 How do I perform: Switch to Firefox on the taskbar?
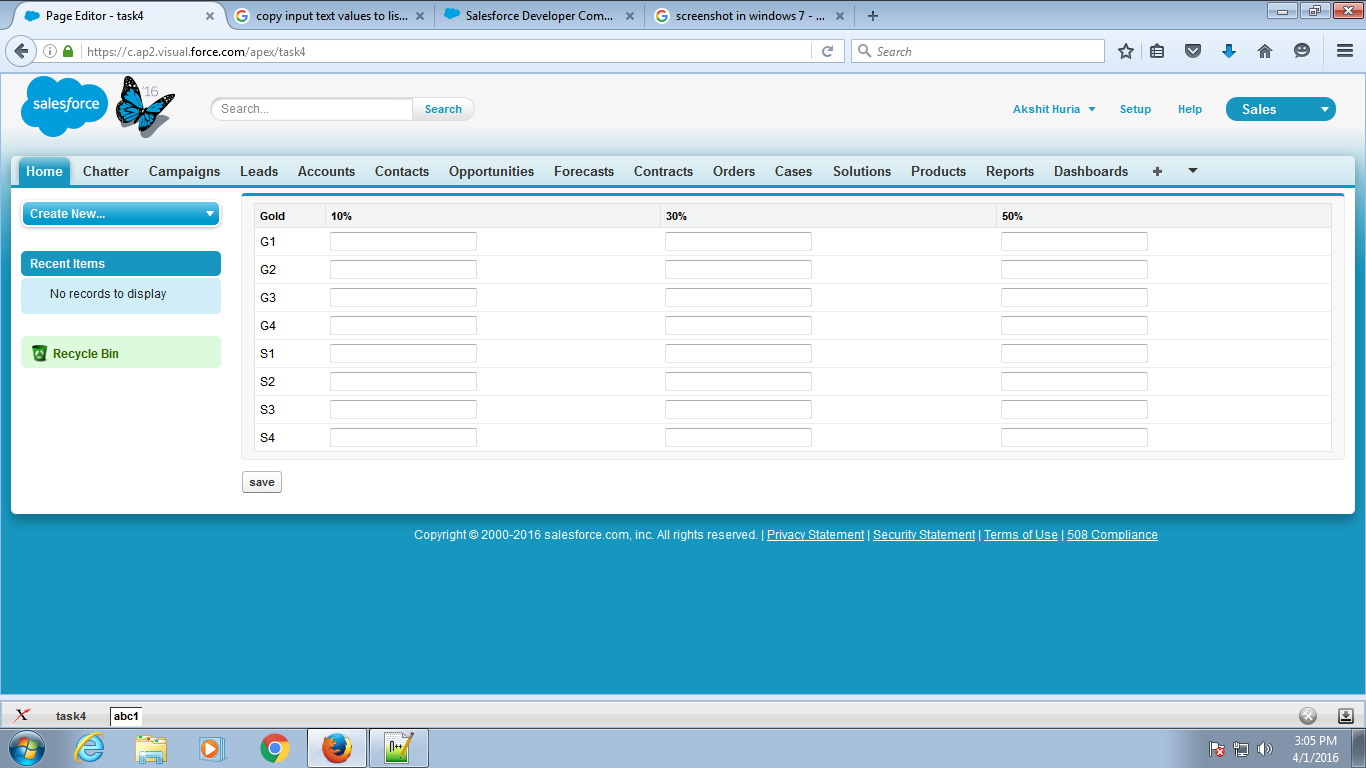(337, 748)
